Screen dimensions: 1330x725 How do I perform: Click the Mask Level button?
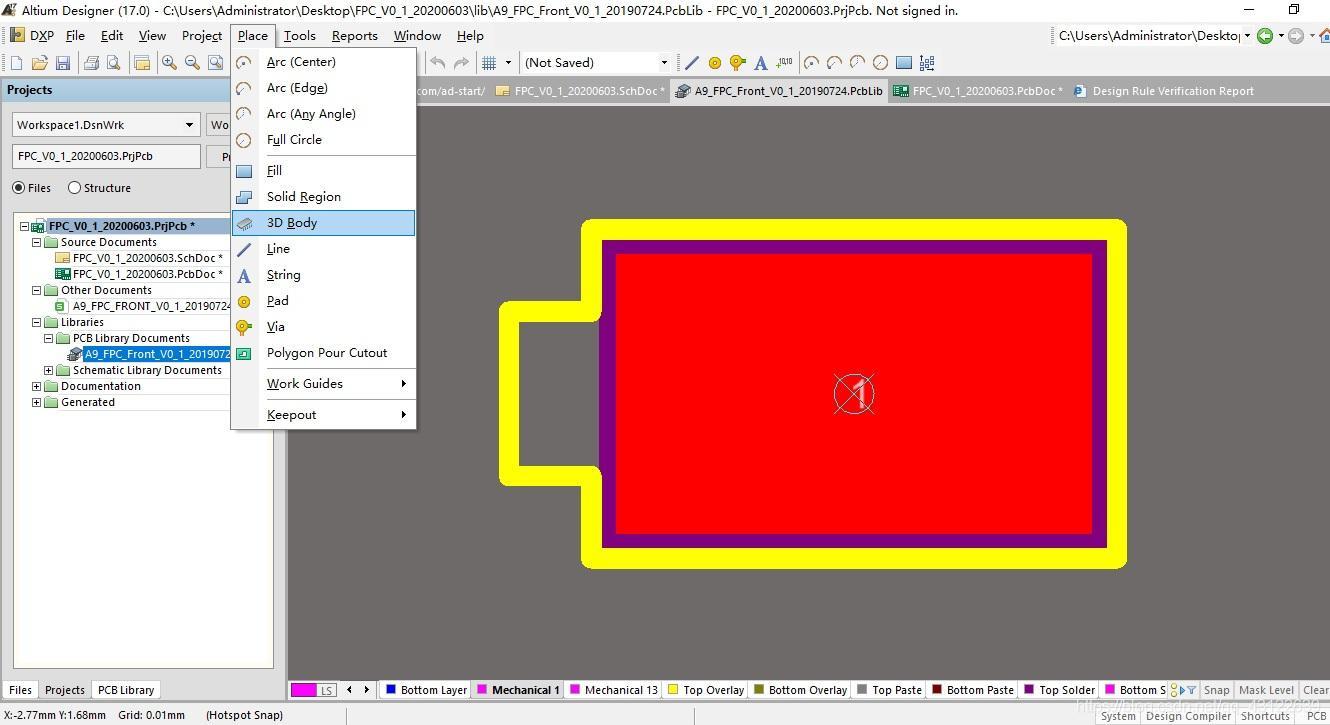(x=1266, y=690)
